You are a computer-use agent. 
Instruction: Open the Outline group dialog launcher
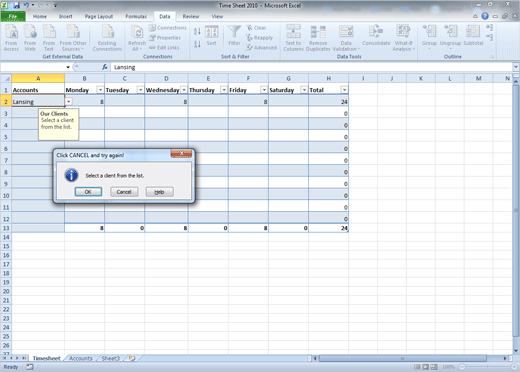[x=492, y=57]
